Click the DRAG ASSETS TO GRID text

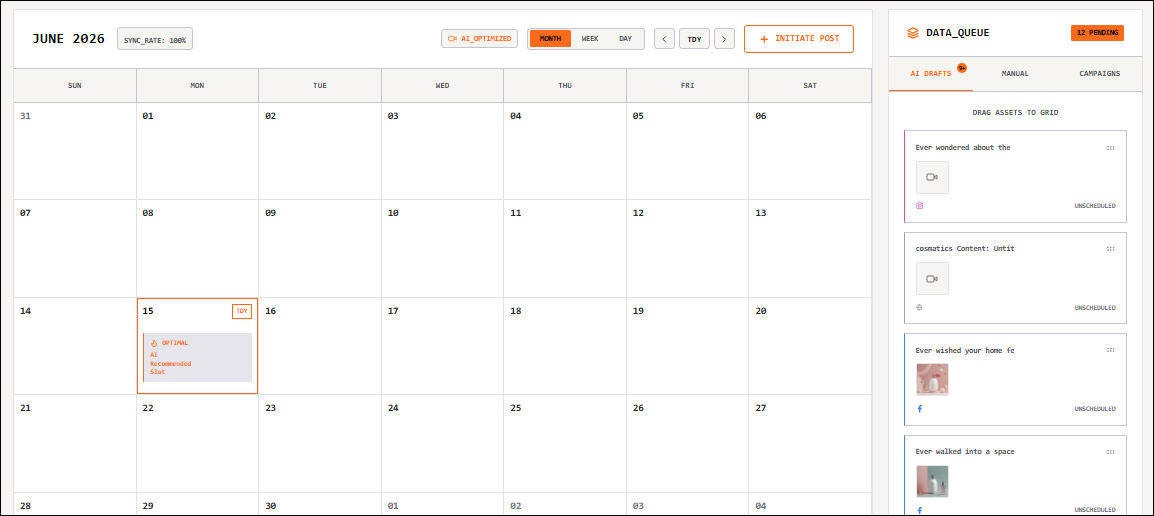(1015, 113)
